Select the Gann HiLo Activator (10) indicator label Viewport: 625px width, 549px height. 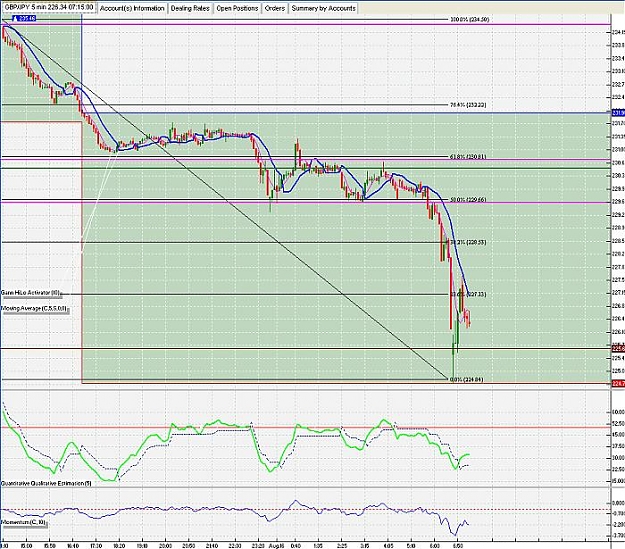click(31, 293)
